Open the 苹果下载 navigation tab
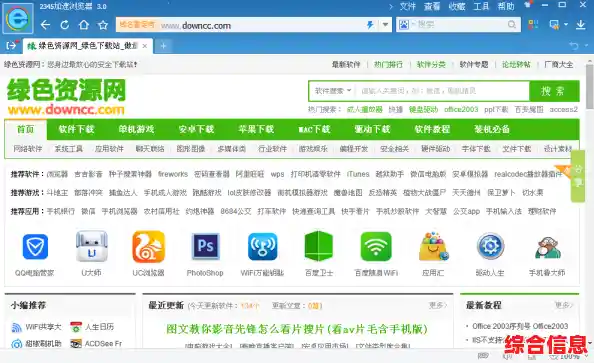This screenshot has height=363, width=594. pyautogui.click(x=256, y=129)
